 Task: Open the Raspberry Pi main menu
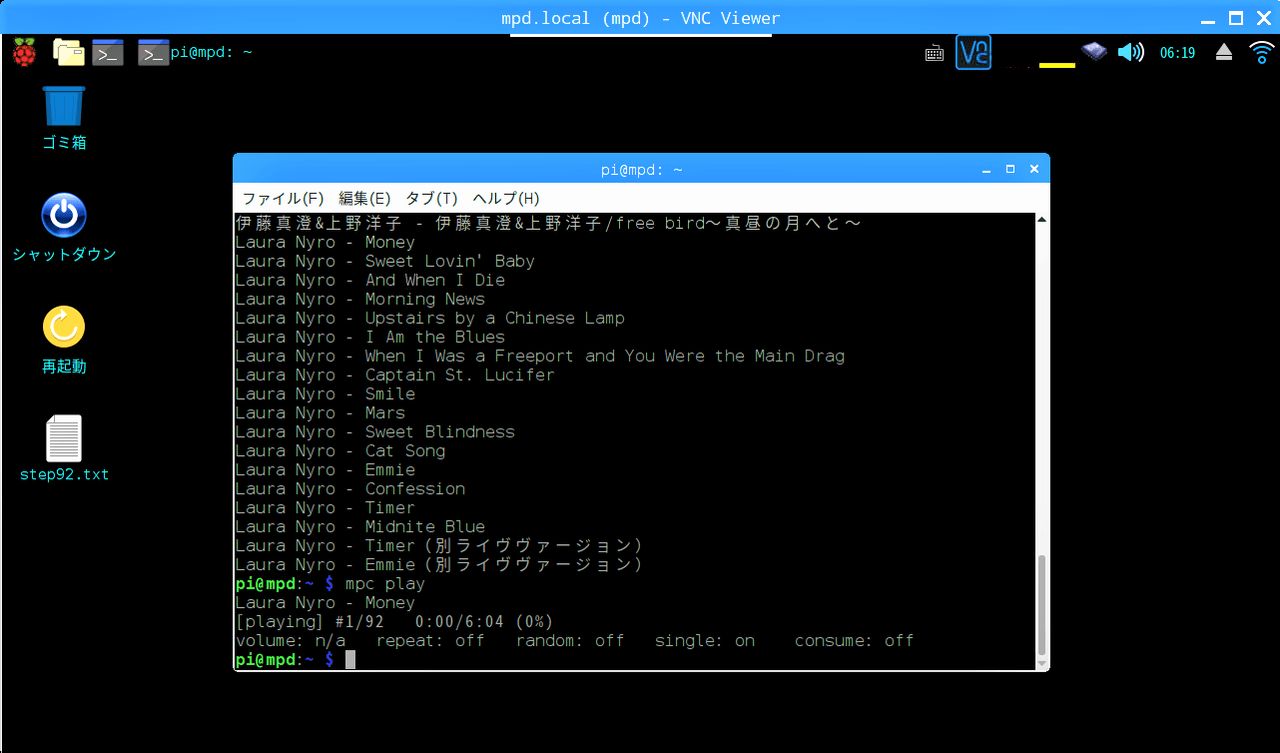23,52
